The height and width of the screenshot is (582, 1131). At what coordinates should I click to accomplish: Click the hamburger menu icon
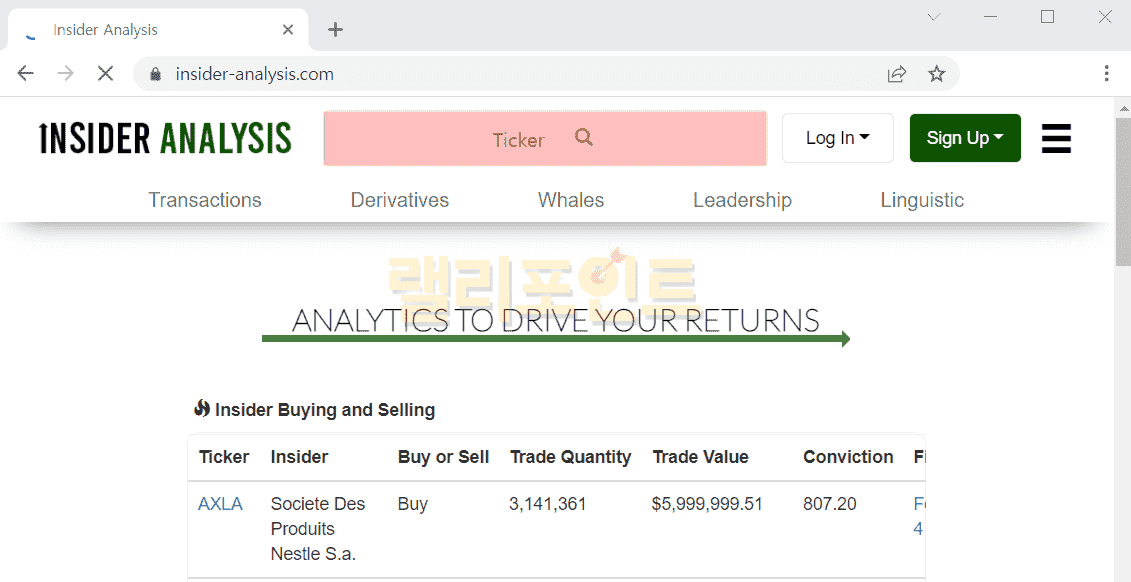click(x=1056, y=138)
